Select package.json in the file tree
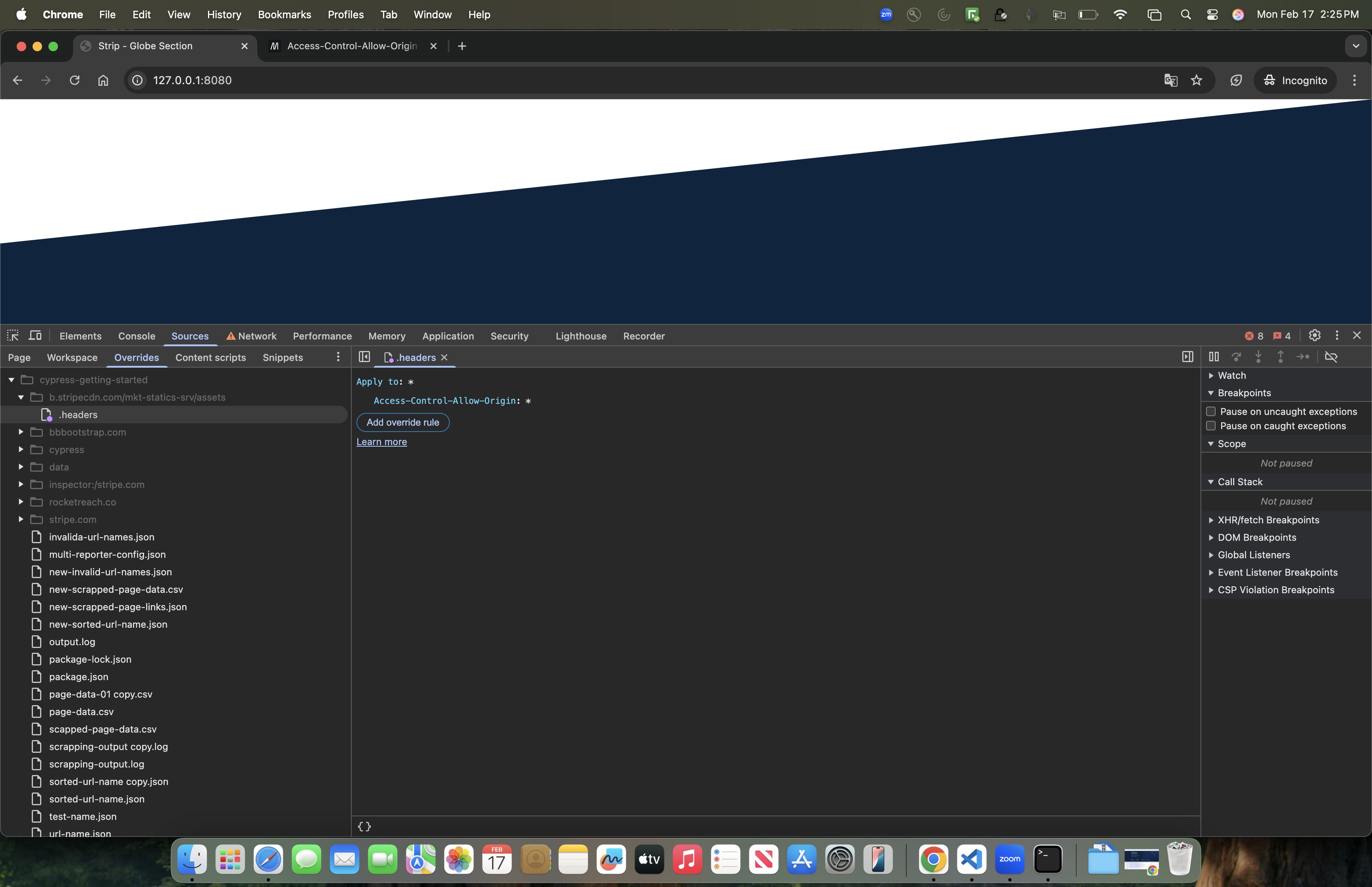Viewport: 1372px width, 887px height. (78, 677)
